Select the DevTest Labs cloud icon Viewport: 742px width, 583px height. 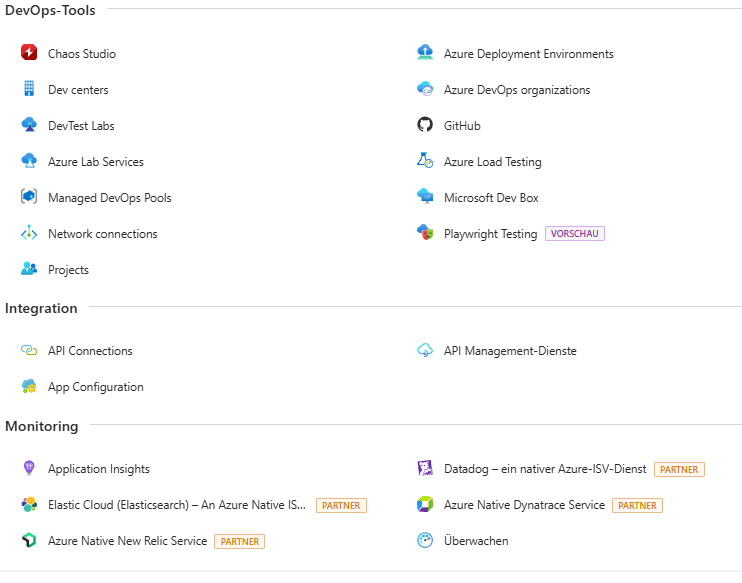[29, 126]
